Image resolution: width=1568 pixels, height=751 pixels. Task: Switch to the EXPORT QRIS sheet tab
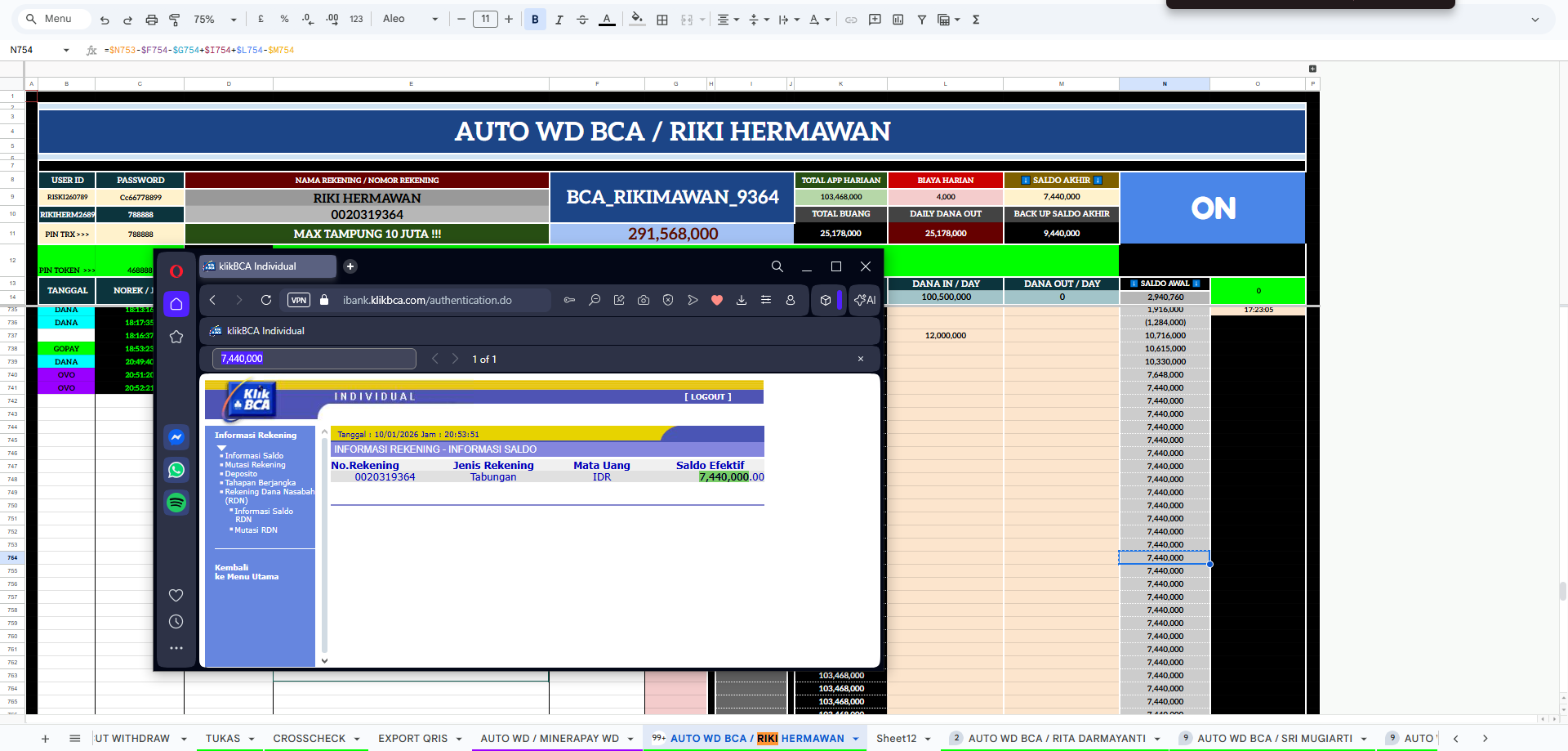[412, 738]
